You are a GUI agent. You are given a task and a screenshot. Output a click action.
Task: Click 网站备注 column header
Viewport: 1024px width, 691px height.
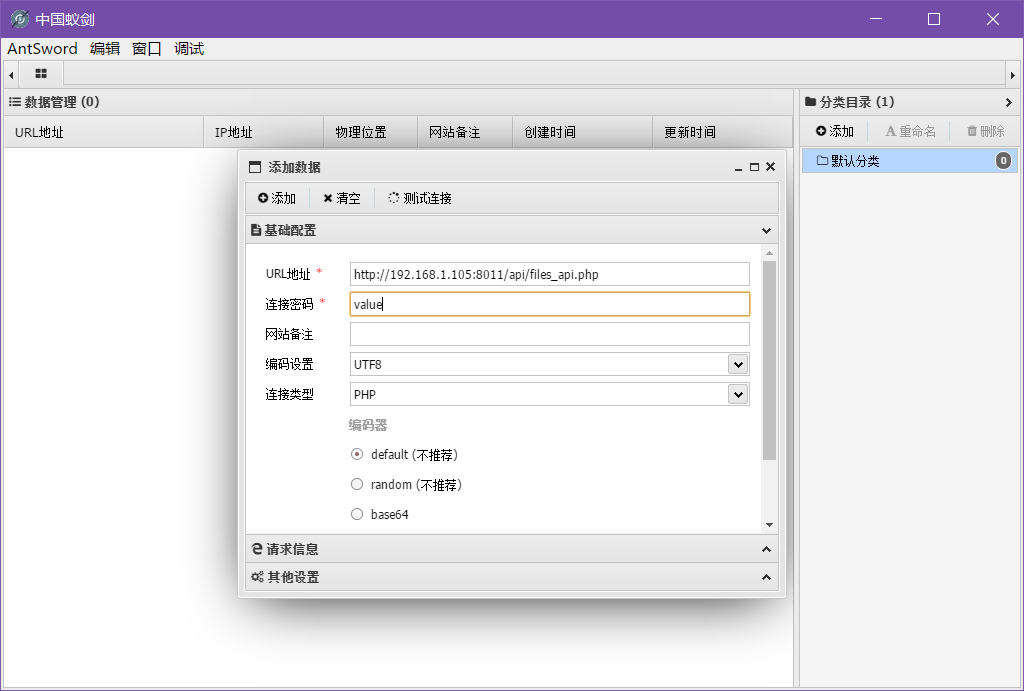click(465, 133)
